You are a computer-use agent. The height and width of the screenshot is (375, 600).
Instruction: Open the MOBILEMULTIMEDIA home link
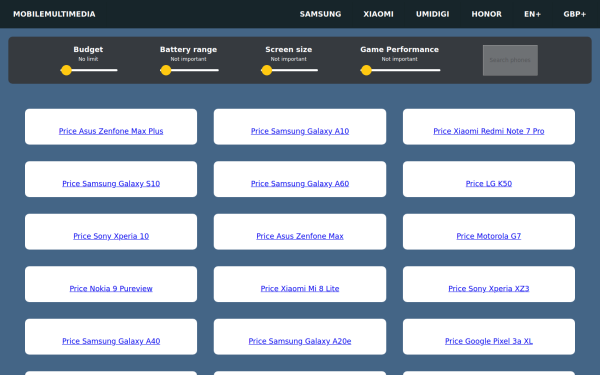click(54, 14)
